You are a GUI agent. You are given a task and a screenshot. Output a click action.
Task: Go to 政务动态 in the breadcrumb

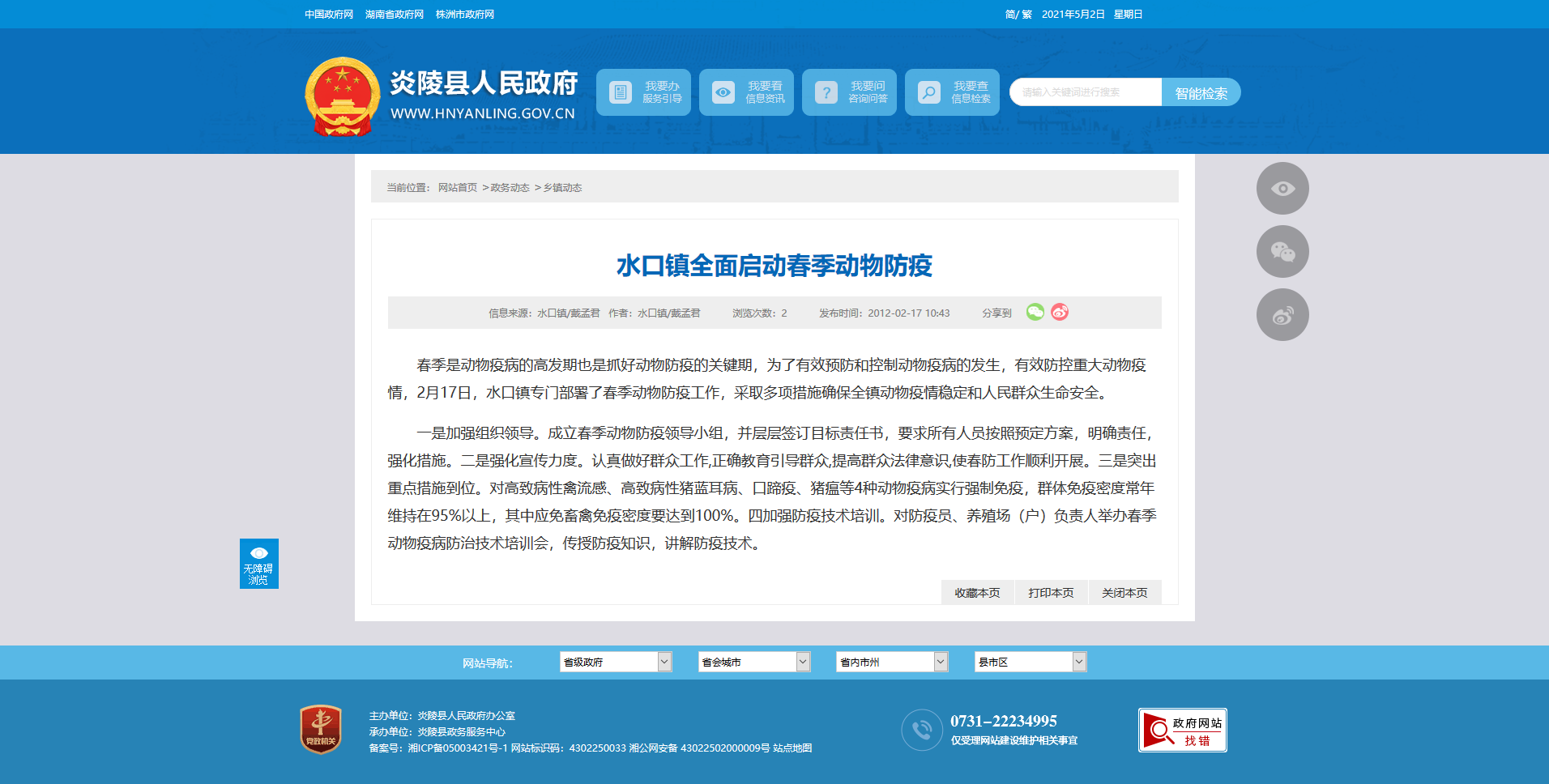tap(510, 188)
